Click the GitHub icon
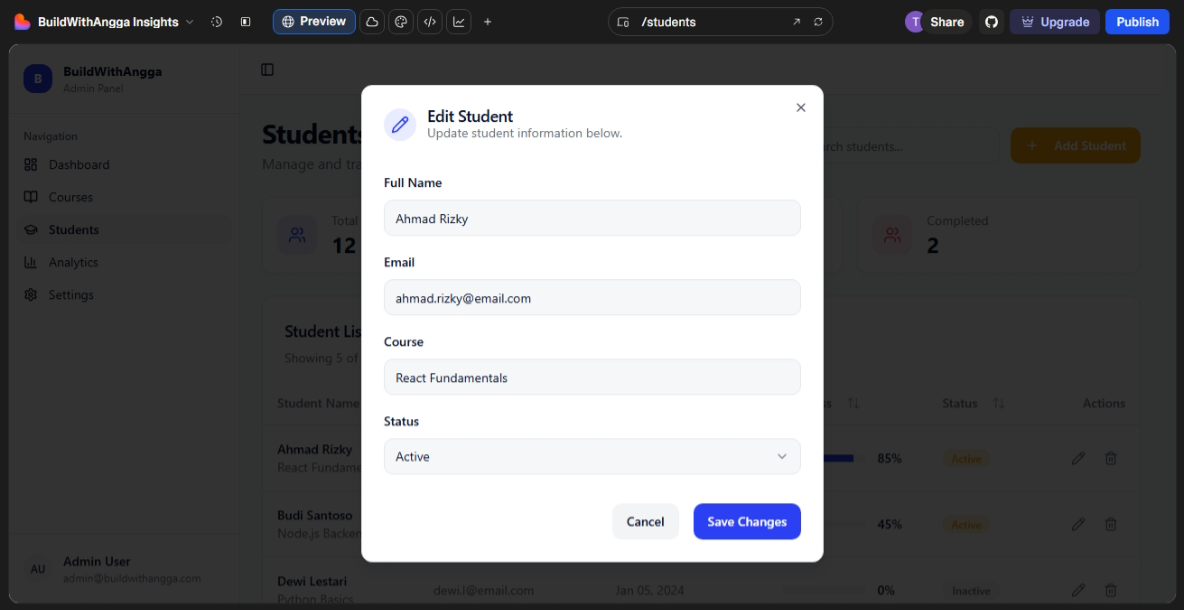This screenshot has width=1184, height=610. [x=991, y=22]
